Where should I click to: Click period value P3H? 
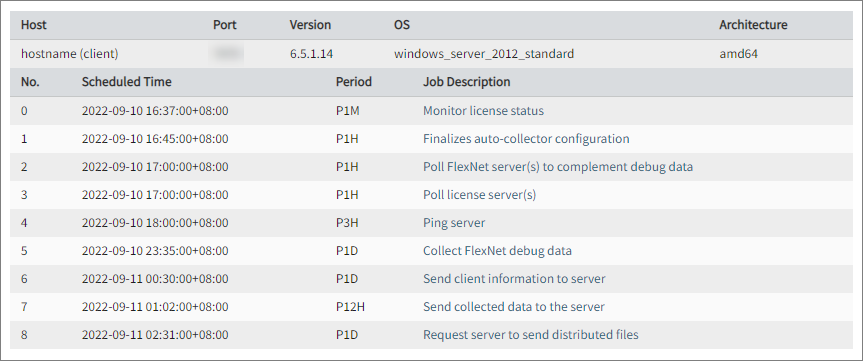[x=347, y=223]
